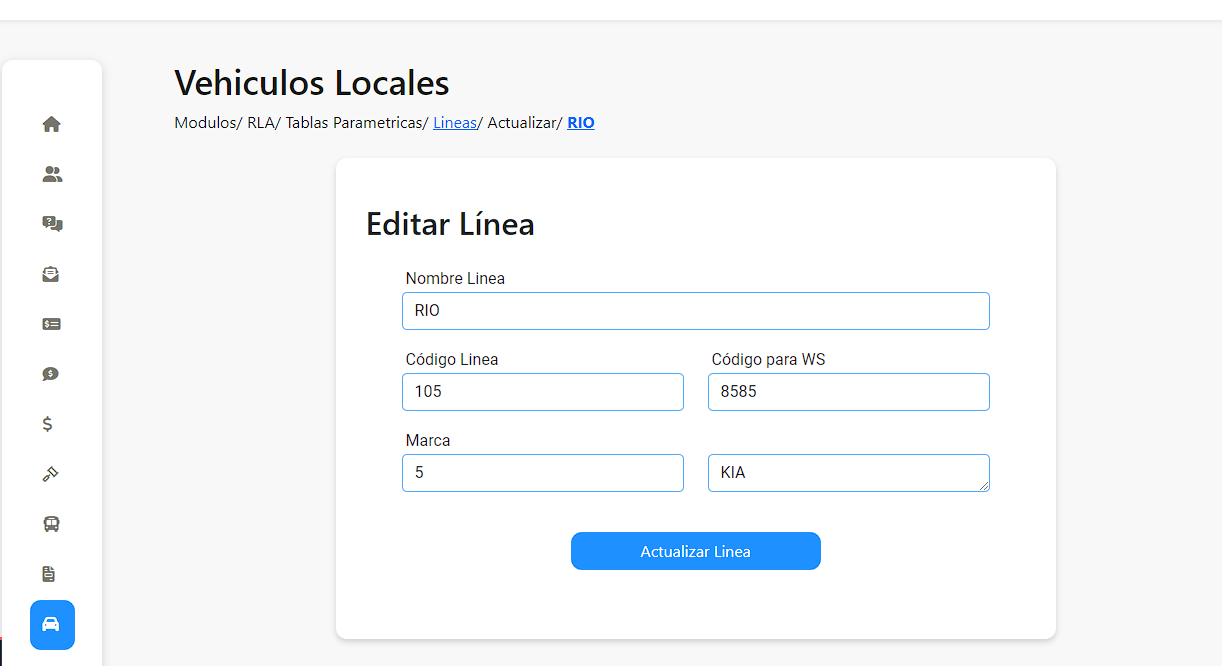Open the plain dollar sign icon
1222x666 pixels.
[x=47, y=424]
